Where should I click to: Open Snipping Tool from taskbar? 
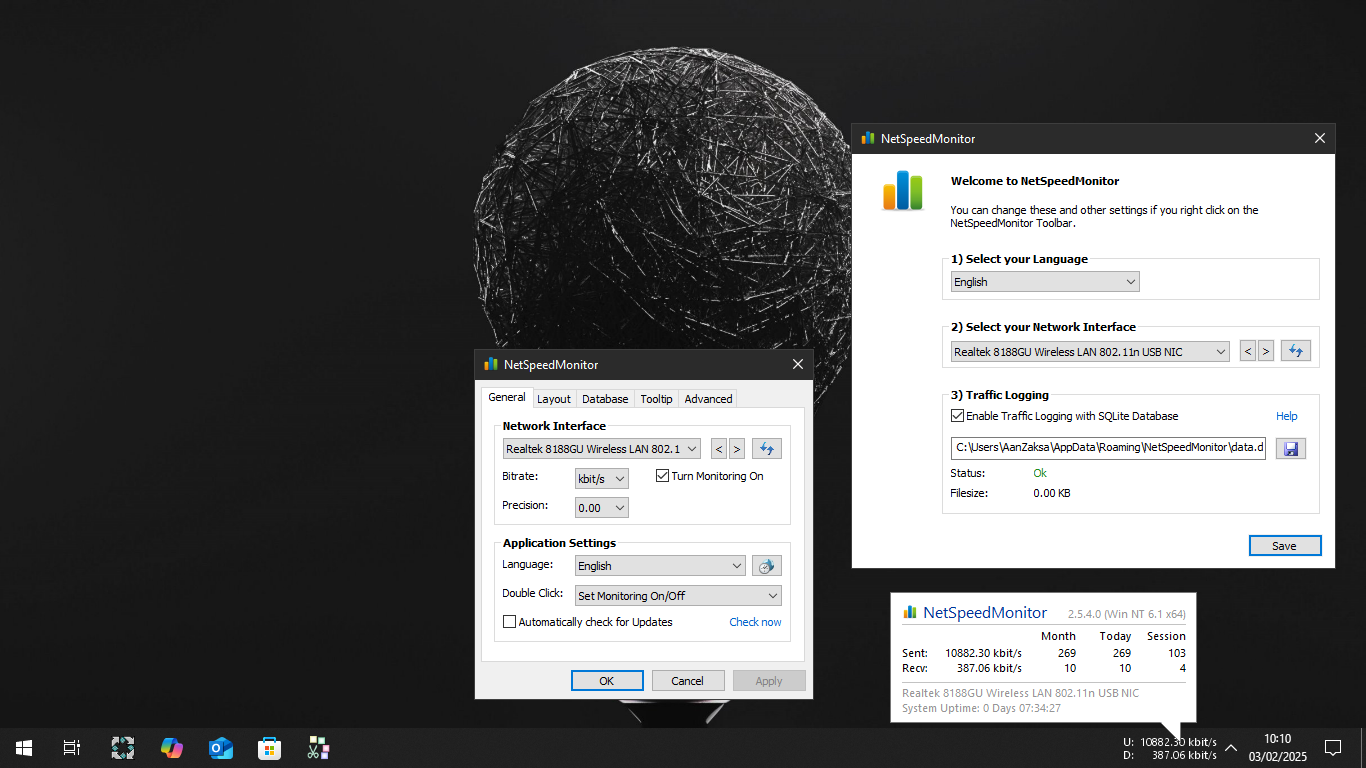[318, 748]
